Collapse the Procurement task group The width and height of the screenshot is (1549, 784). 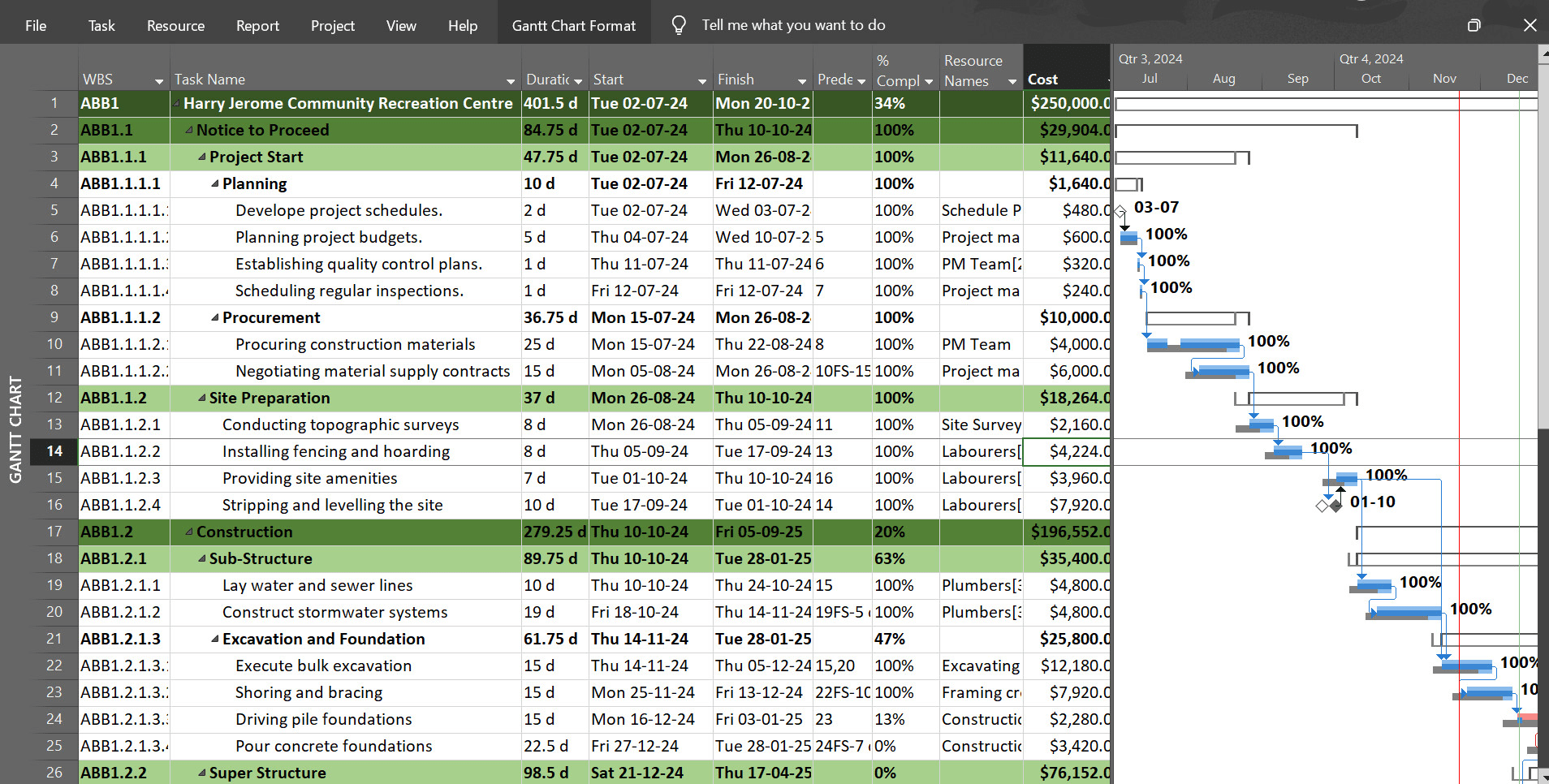pyautogui.click(x=215, y=317)
